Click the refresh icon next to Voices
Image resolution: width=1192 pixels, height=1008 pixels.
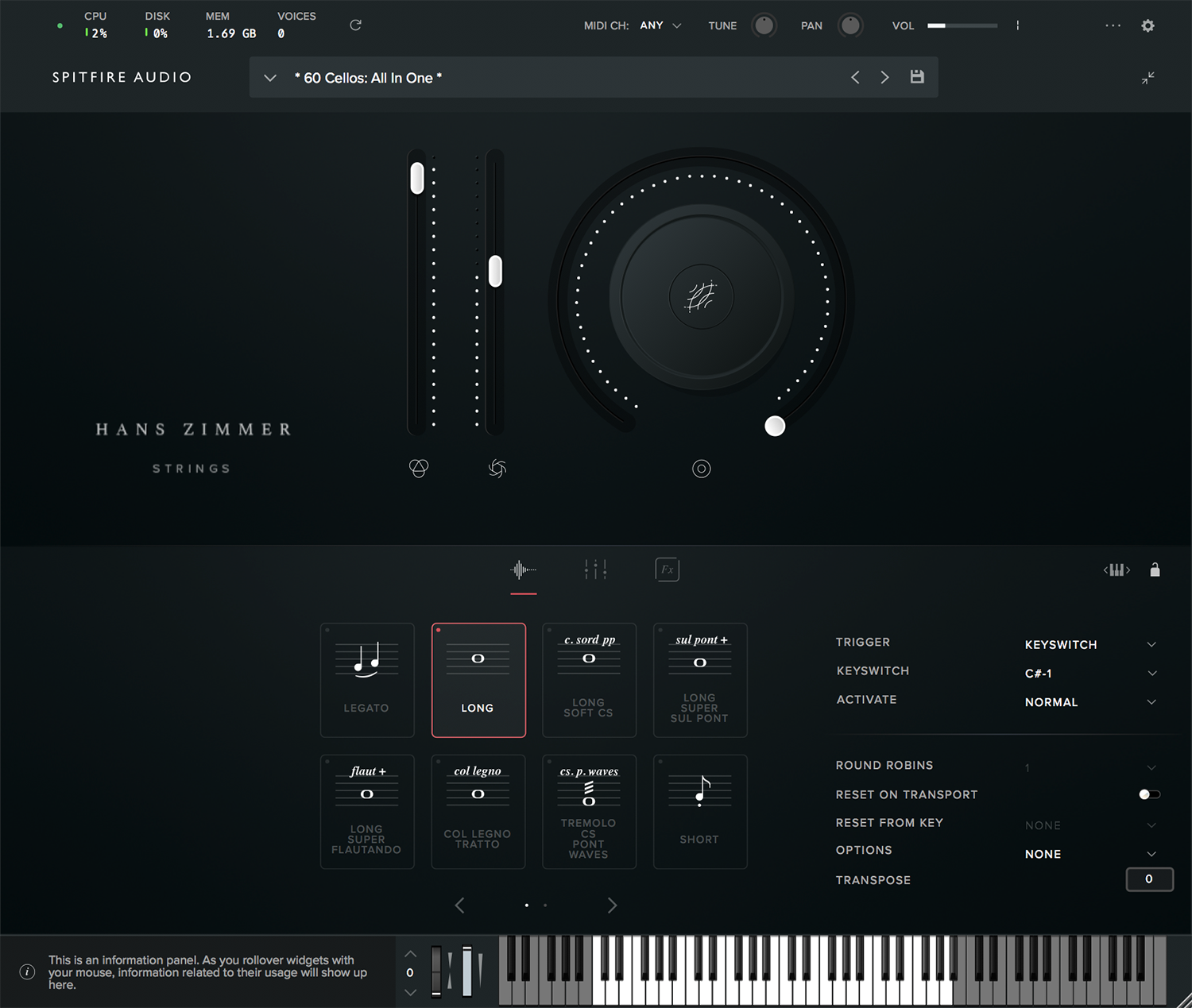(x=355, y=25)
